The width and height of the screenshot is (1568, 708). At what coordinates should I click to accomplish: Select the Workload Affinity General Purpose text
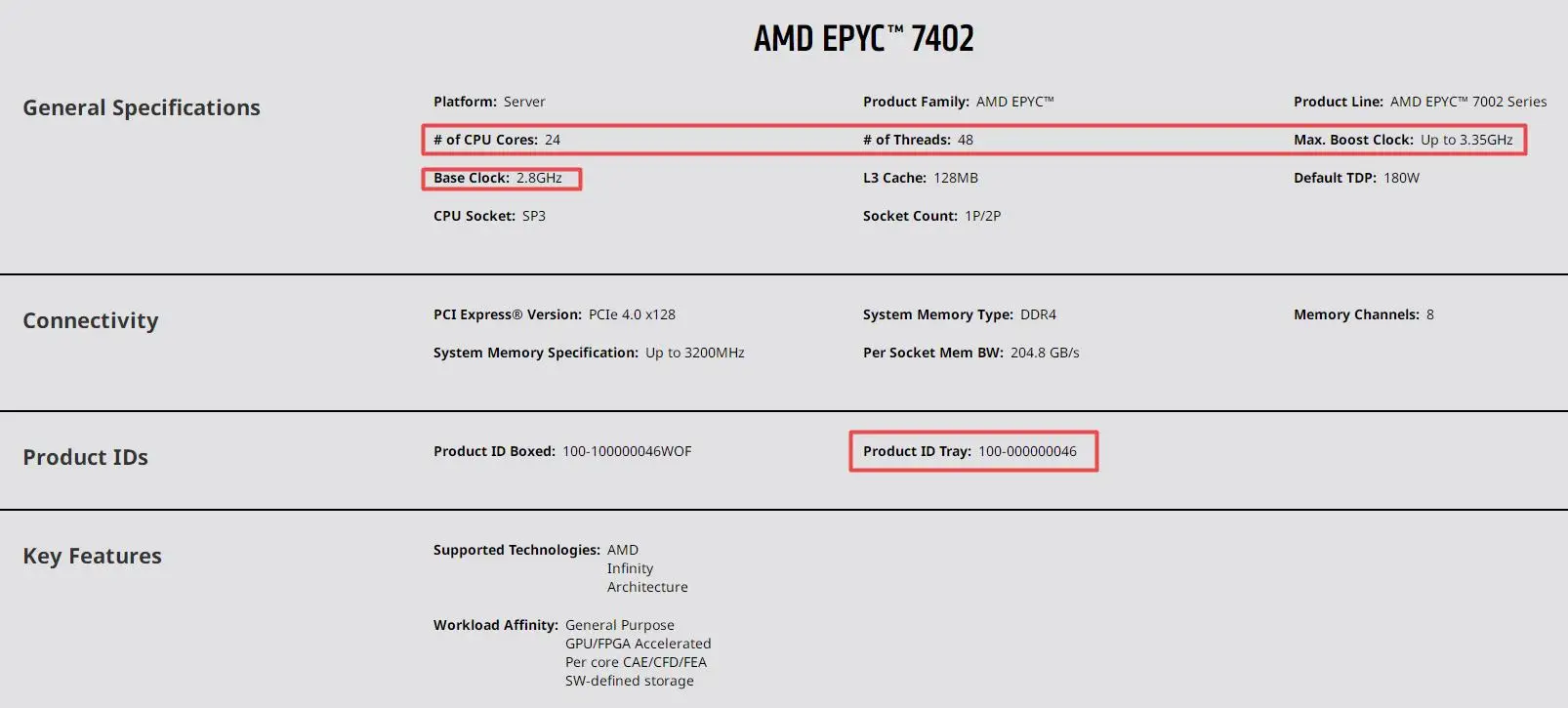(620, 625)
